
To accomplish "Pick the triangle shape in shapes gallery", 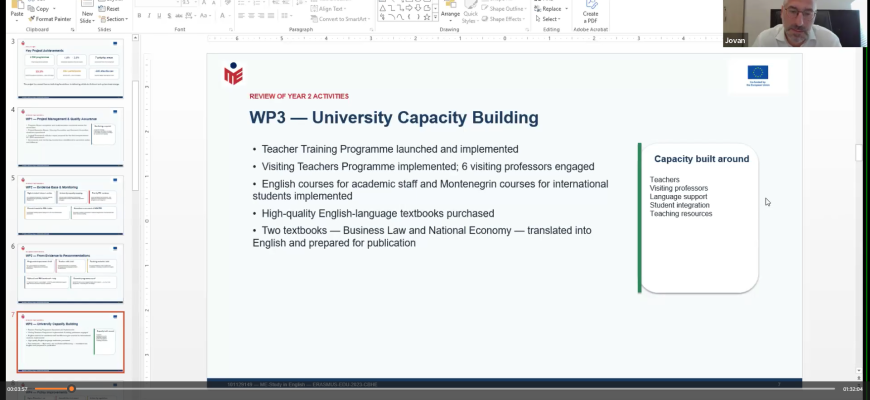I will pos(382,9).
